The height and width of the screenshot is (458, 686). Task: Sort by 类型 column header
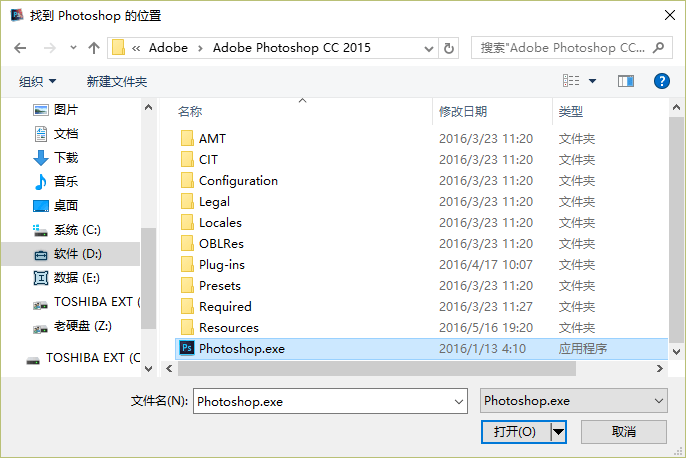click(x=570, y=112)
